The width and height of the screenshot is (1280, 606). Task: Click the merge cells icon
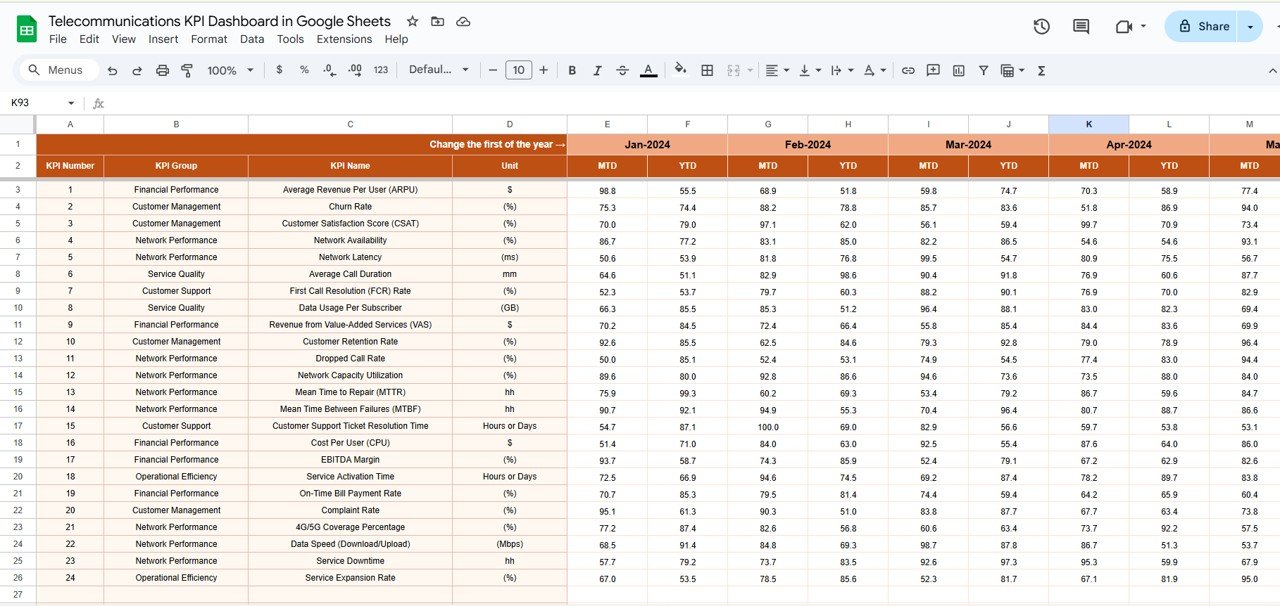[x=733, y=70]
